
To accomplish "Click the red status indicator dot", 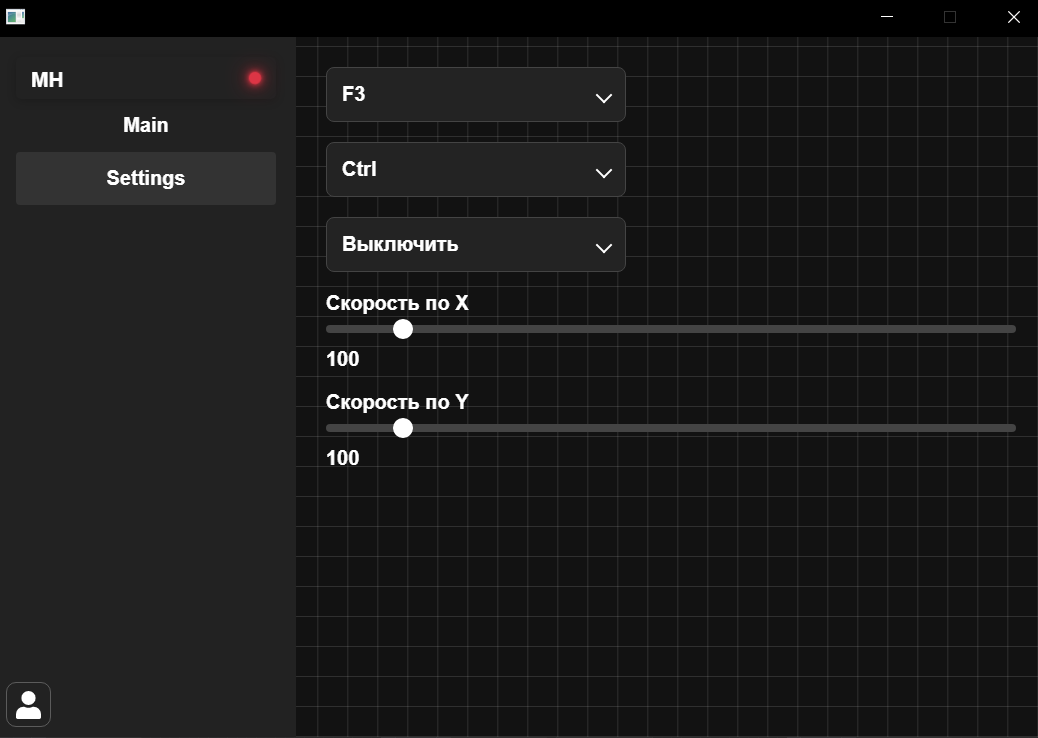I will click(x=255, y=78).
